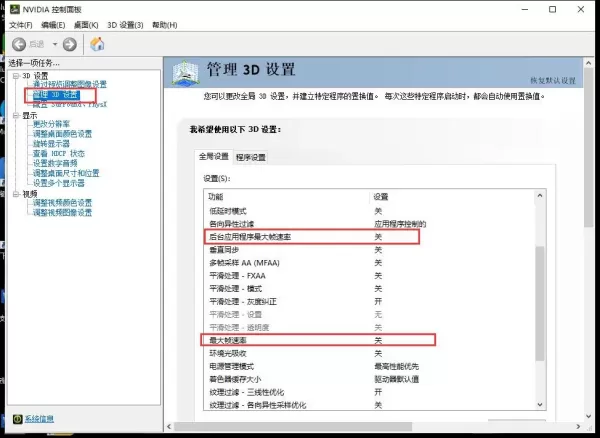Open 通过预览调整图像设置 link
Image resolution: width=600 pixels, height=438 pixels.
[70, 84]
